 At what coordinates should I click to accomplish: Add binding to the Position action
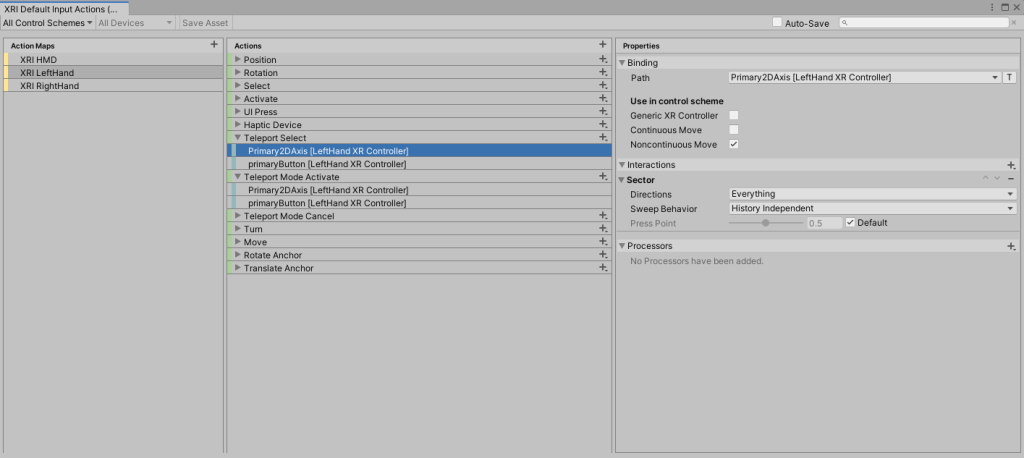[602, 60]
